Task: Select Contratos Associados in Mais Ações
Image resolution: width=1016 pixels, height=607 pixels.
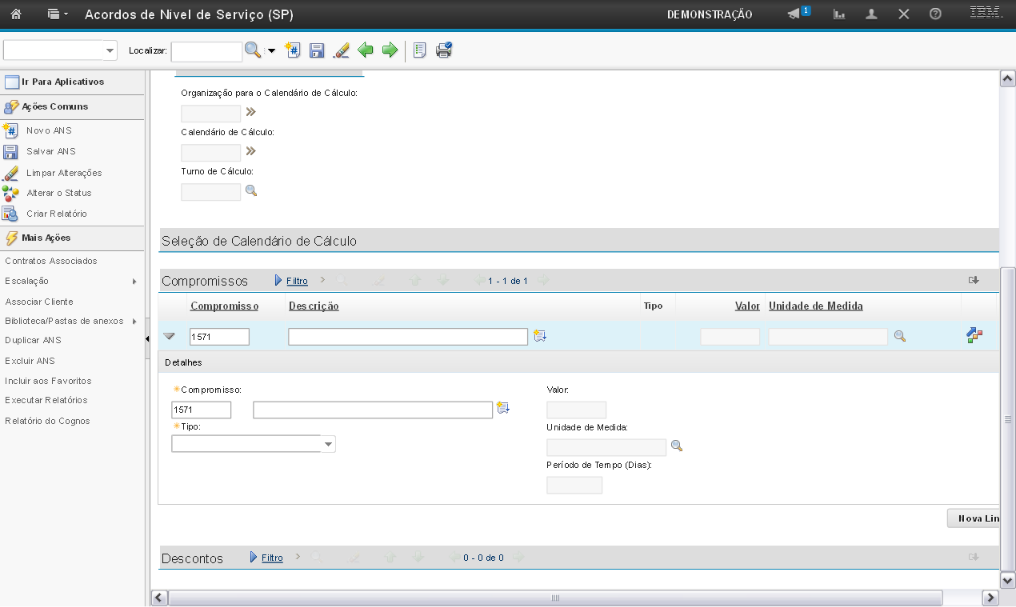Action: [51, 261]
